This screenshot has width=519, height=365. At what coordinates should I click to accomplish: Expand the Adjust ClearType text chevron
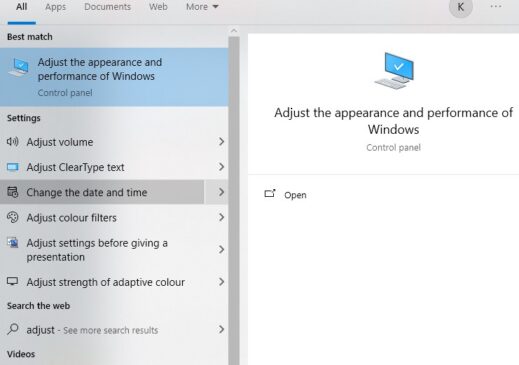pos(221,167)
